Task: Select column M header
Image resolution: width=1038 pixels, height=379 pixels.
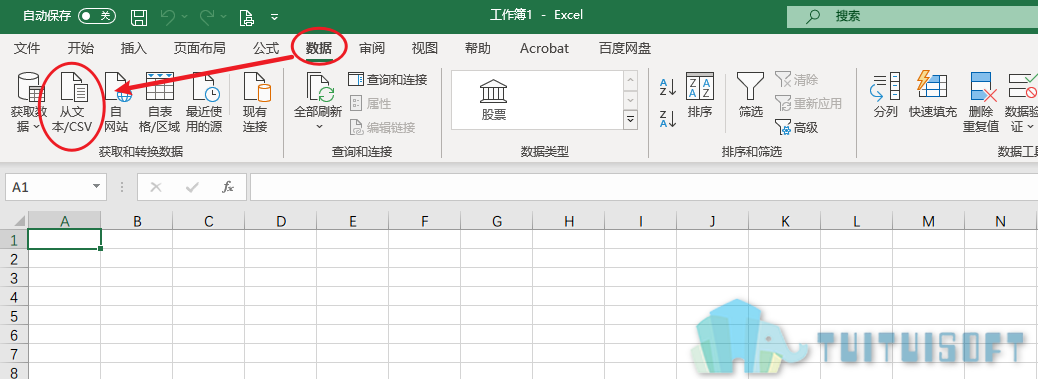Action: tap(929, 221)
